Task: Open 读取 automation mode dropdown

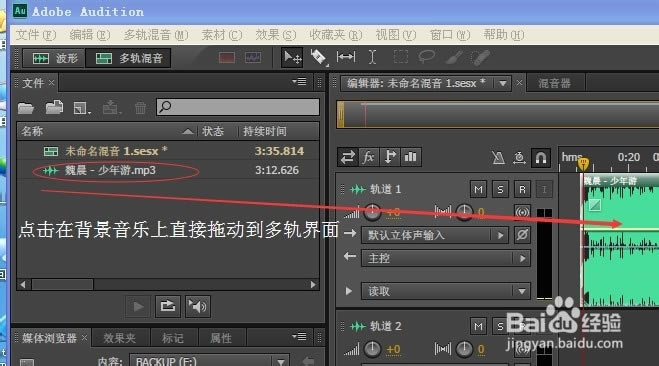Action: [x=445, y=291]
